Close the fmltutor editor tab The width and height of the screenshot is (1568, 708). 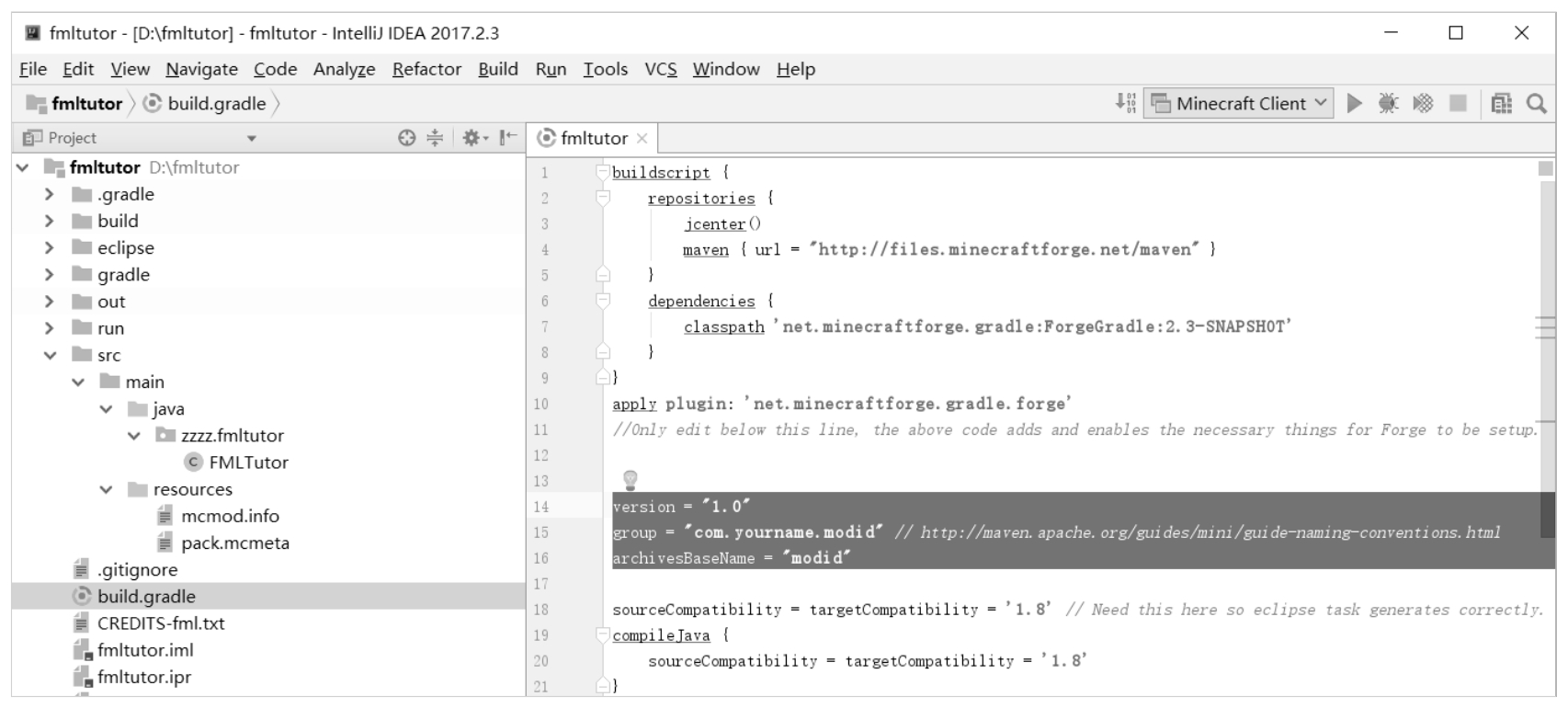pyautogui.click(x=642, y=139)
